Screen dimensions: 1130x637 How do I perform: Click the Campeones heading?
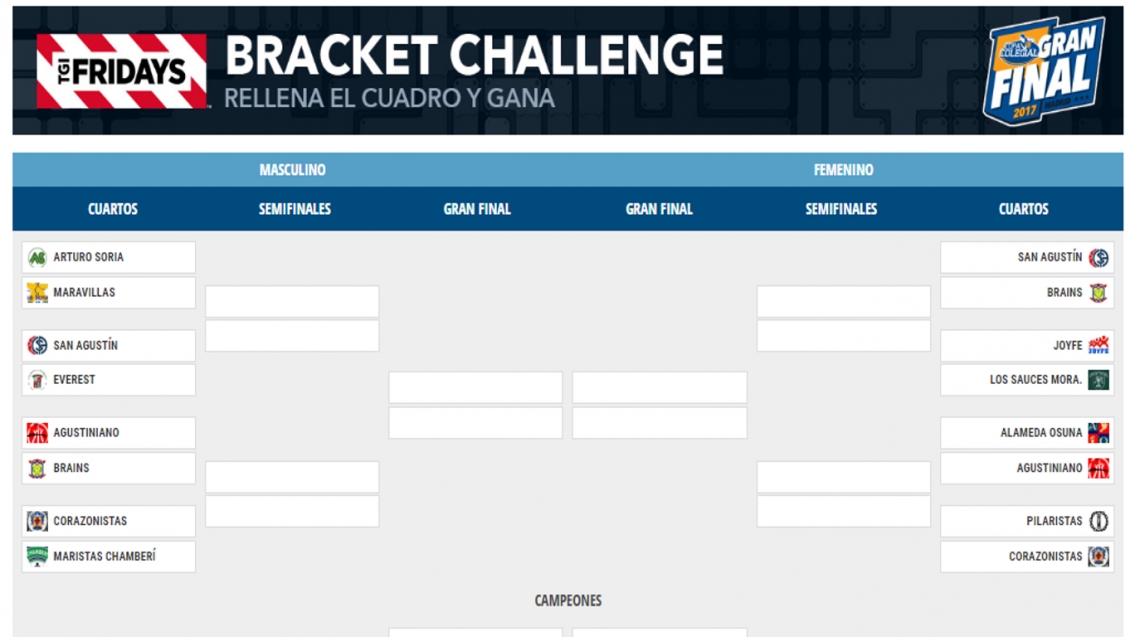568,601
